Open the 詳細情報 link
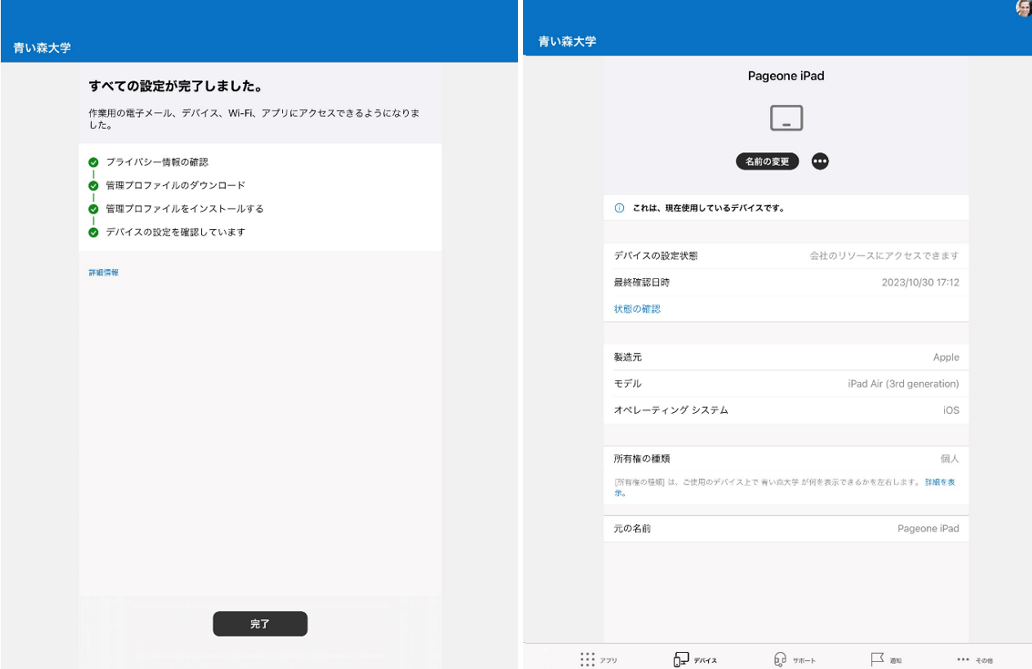Screen dimensions: 1032x669 click(103, 272)
